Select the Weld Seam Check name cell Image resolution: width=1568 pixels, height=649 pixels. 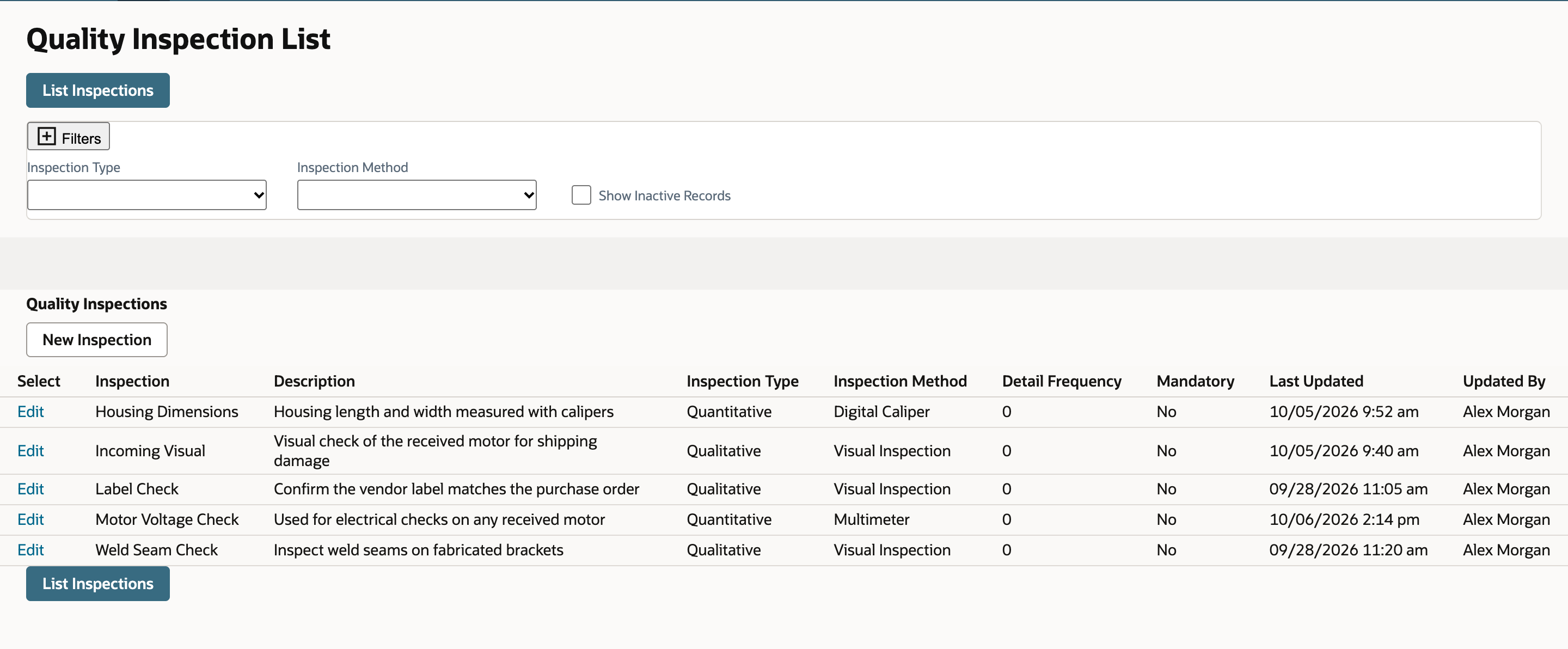(x=156, y=550)
